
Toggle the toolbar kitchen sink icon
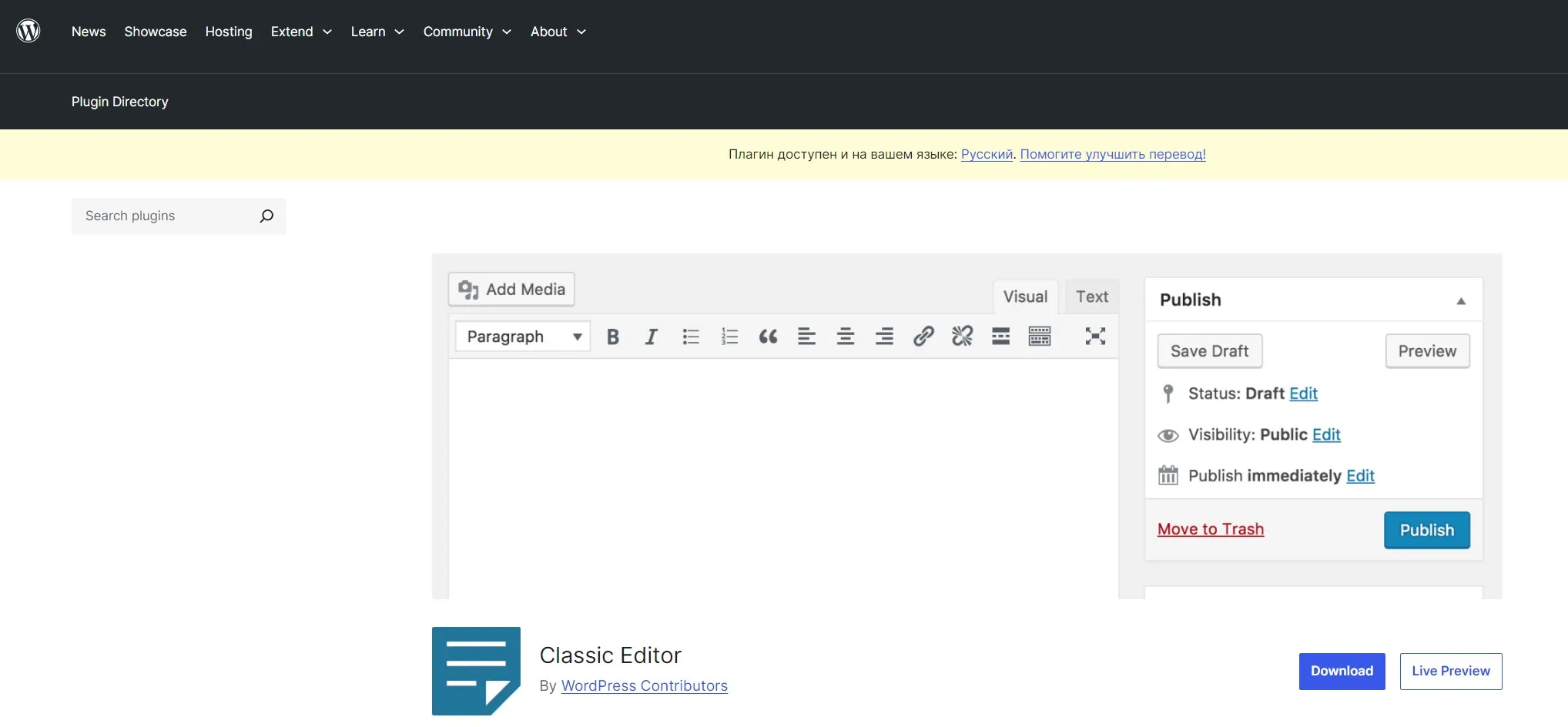coord(1040,336)
